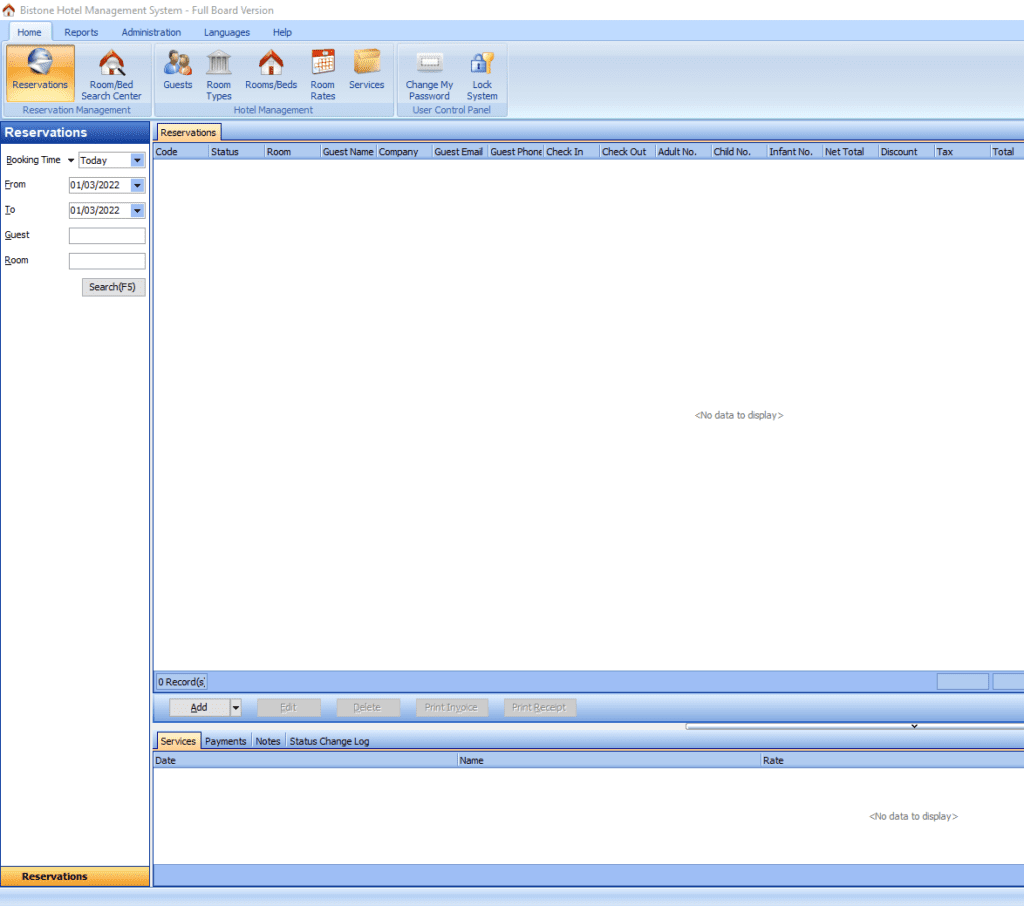Click the Guests icon

pyautogui.click(x=178, y=70)
